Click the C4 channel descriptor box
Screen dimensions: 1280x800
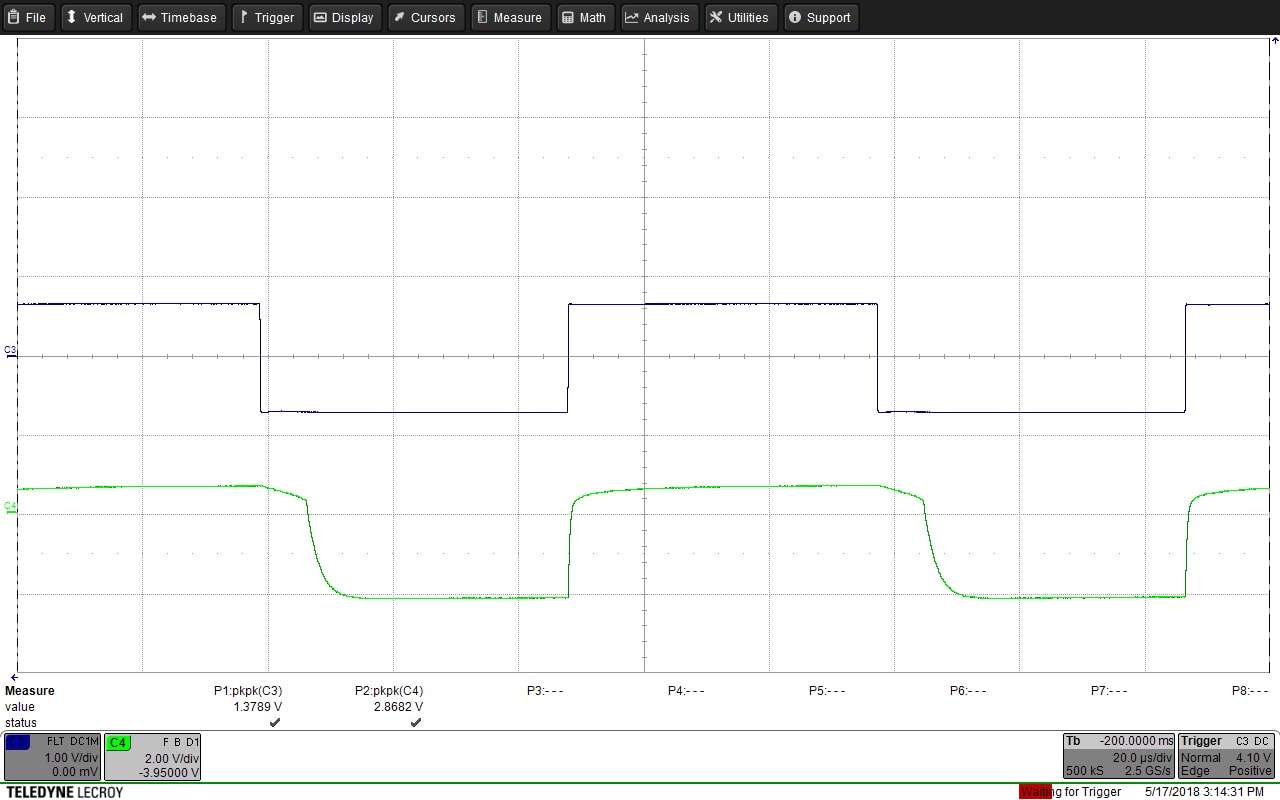click(153, 757)
